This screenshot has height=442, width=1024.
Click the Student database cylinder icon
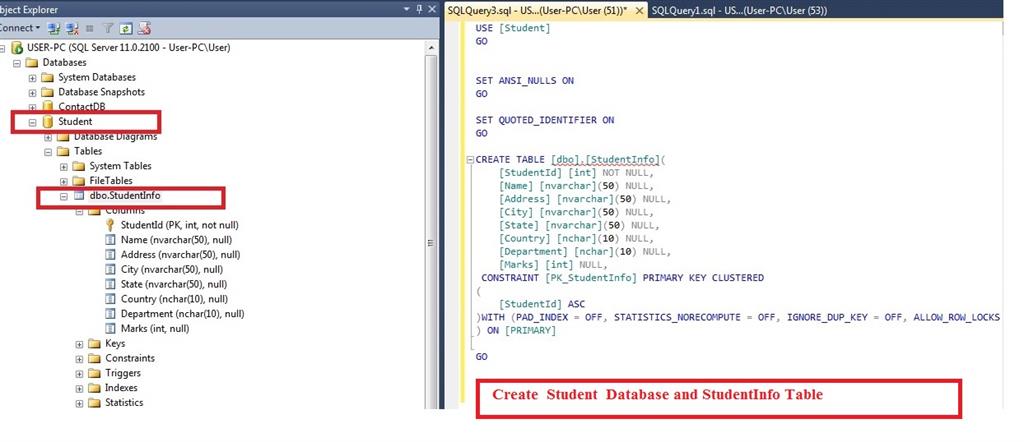(47, 121)
